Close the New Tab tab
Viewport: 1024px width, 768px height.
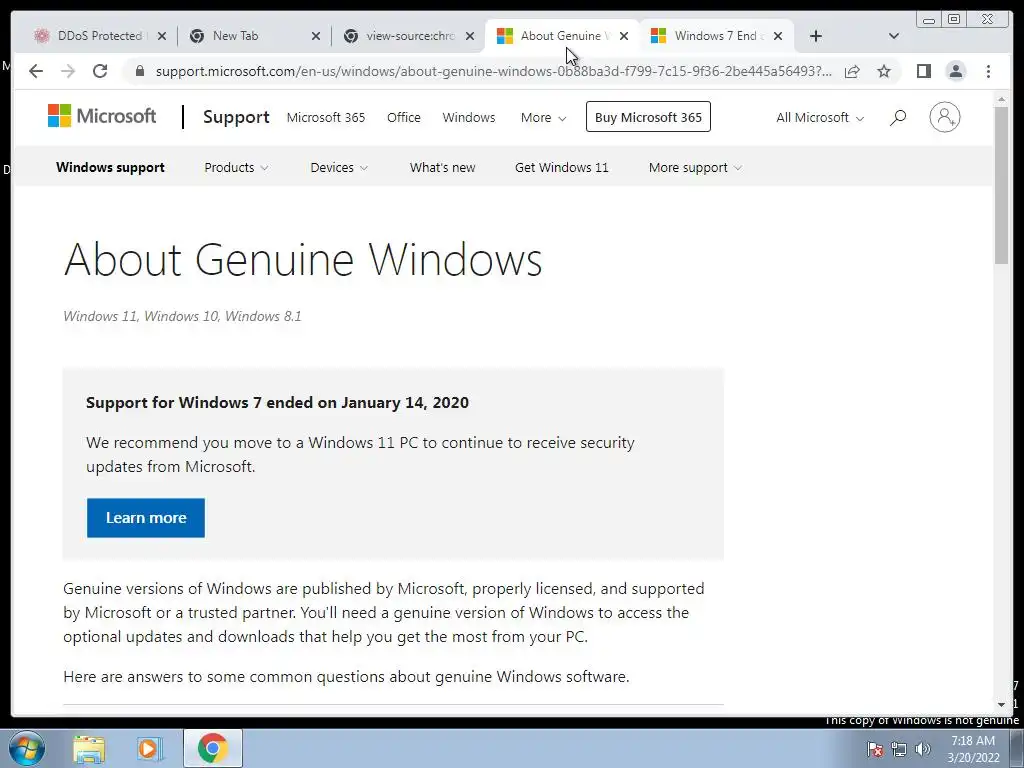click(316, 36)
